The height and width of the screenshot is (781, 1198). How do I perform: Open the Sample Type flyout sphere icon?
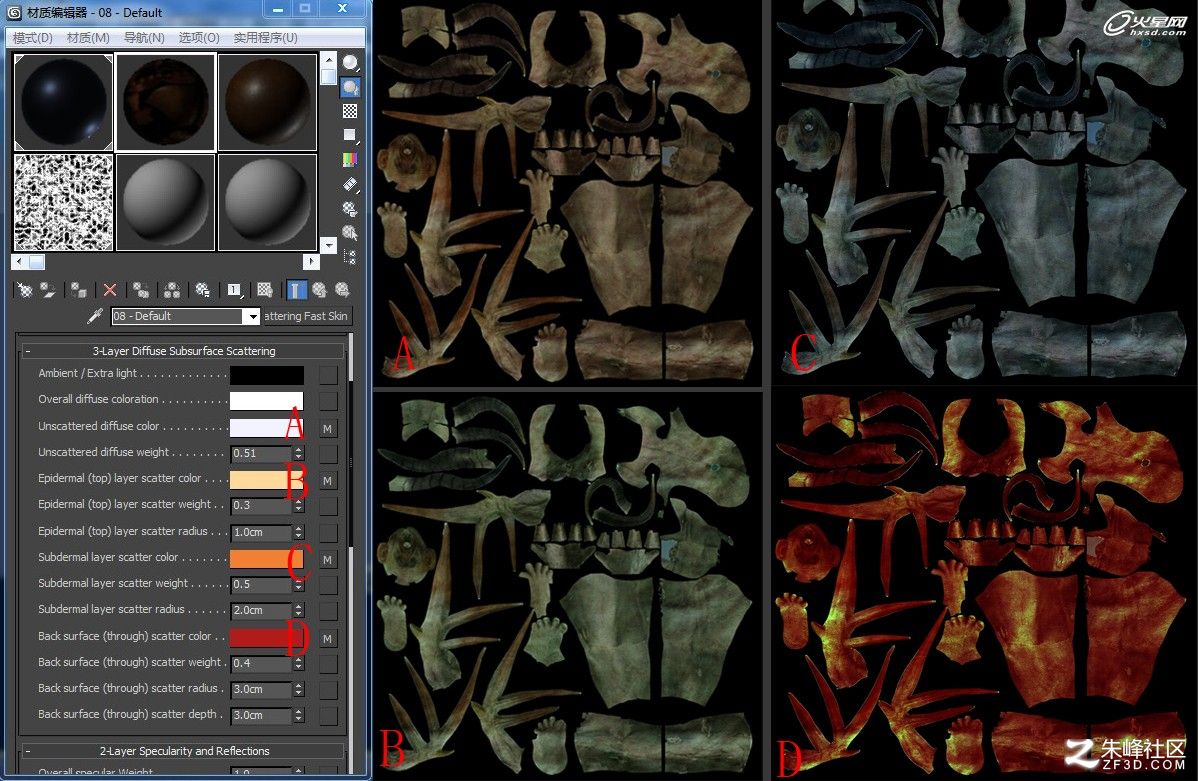(x=350, y=63)
